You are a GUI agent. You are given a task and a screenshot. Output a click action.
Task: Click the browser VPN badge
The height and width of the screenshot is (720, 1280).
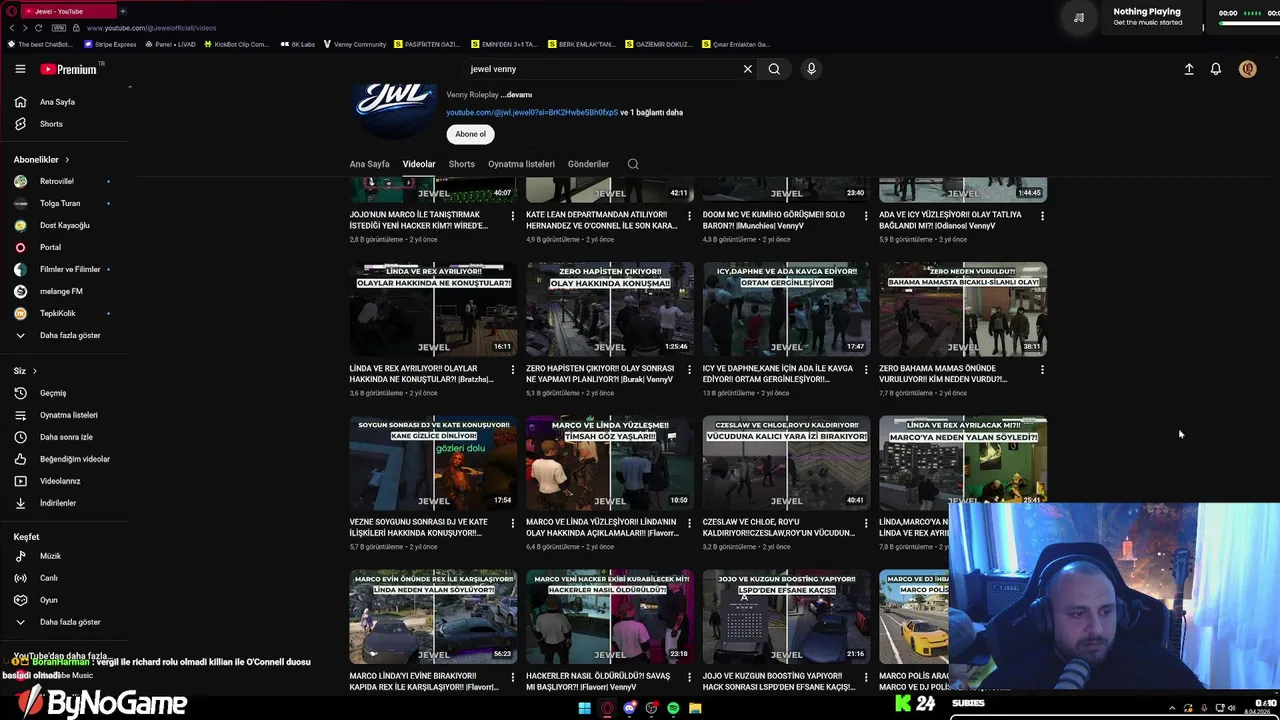[x=60, y=28]
